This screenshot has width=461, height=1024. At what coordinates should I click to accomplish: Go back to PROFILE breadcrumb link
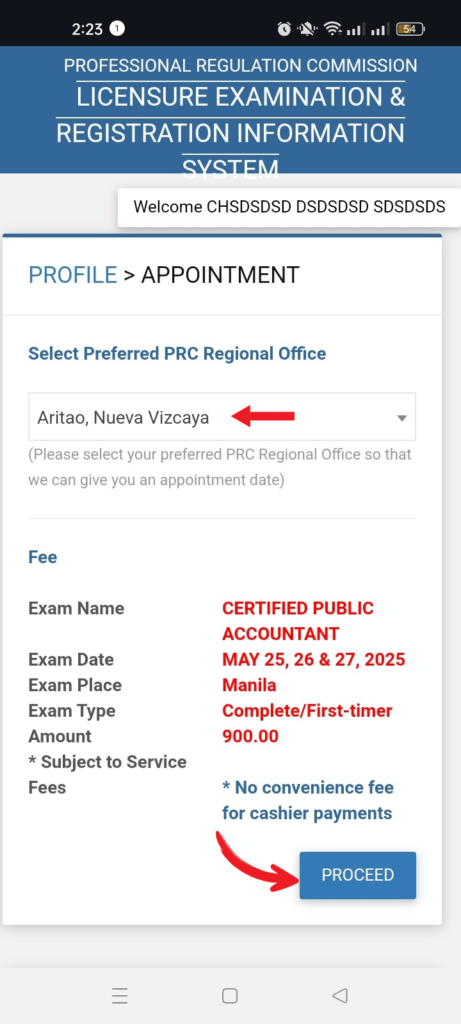[x=72, y=275]
